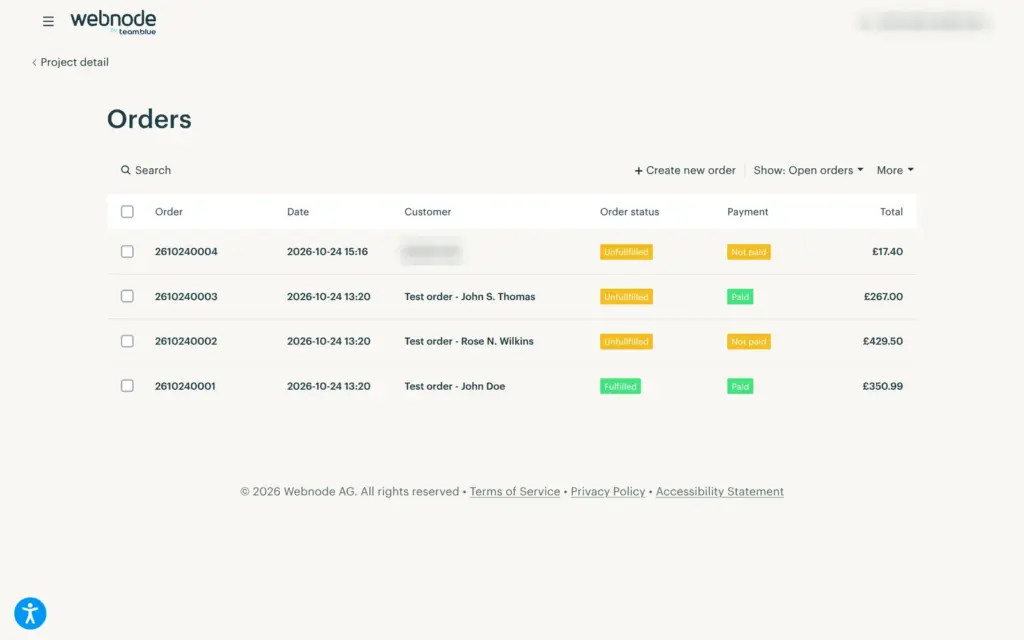
Task: Open order 2610240004
Action: tap(186, 251)
